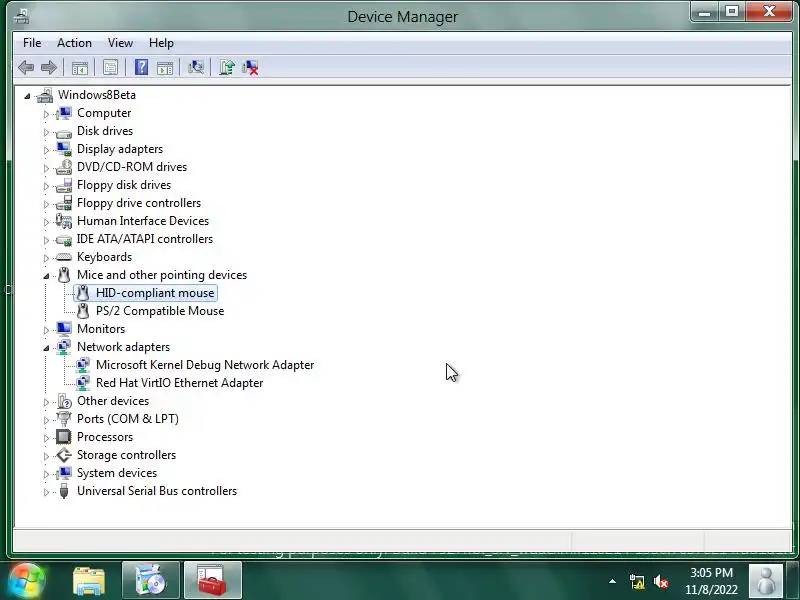This screenshot has width=800, height=600.
Task: Click the HID-compliant mouse device icon
Action: (83, 293)
